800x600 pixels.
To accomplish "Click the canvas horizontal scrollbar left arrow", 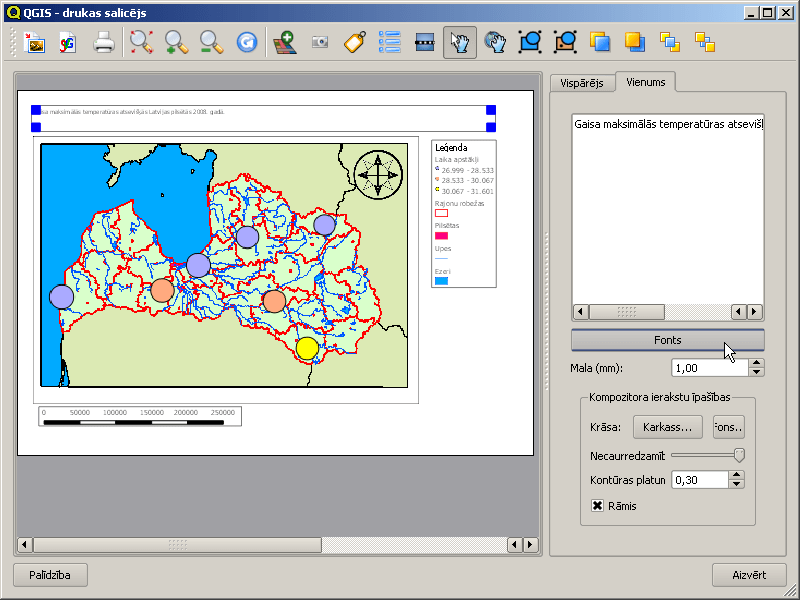I will click(24, 545).
